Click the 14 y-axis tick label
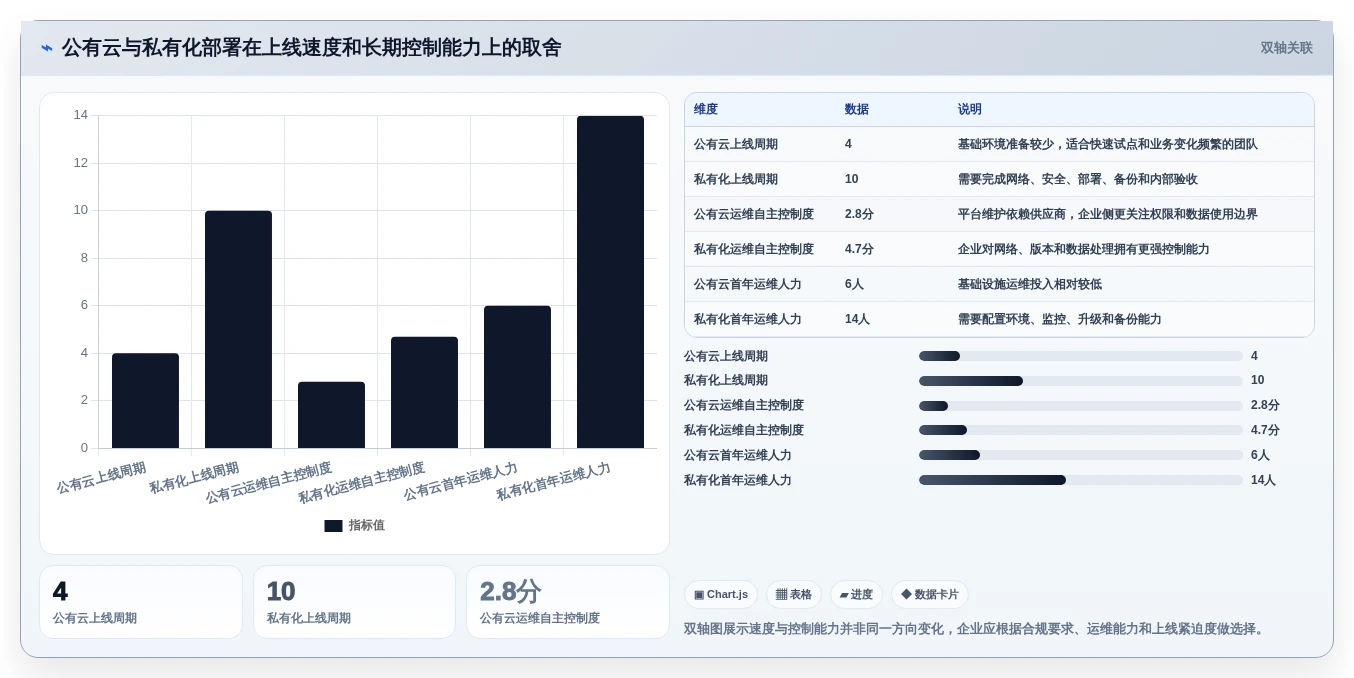Screen dimensions: 1354x678 pos(81,115)
